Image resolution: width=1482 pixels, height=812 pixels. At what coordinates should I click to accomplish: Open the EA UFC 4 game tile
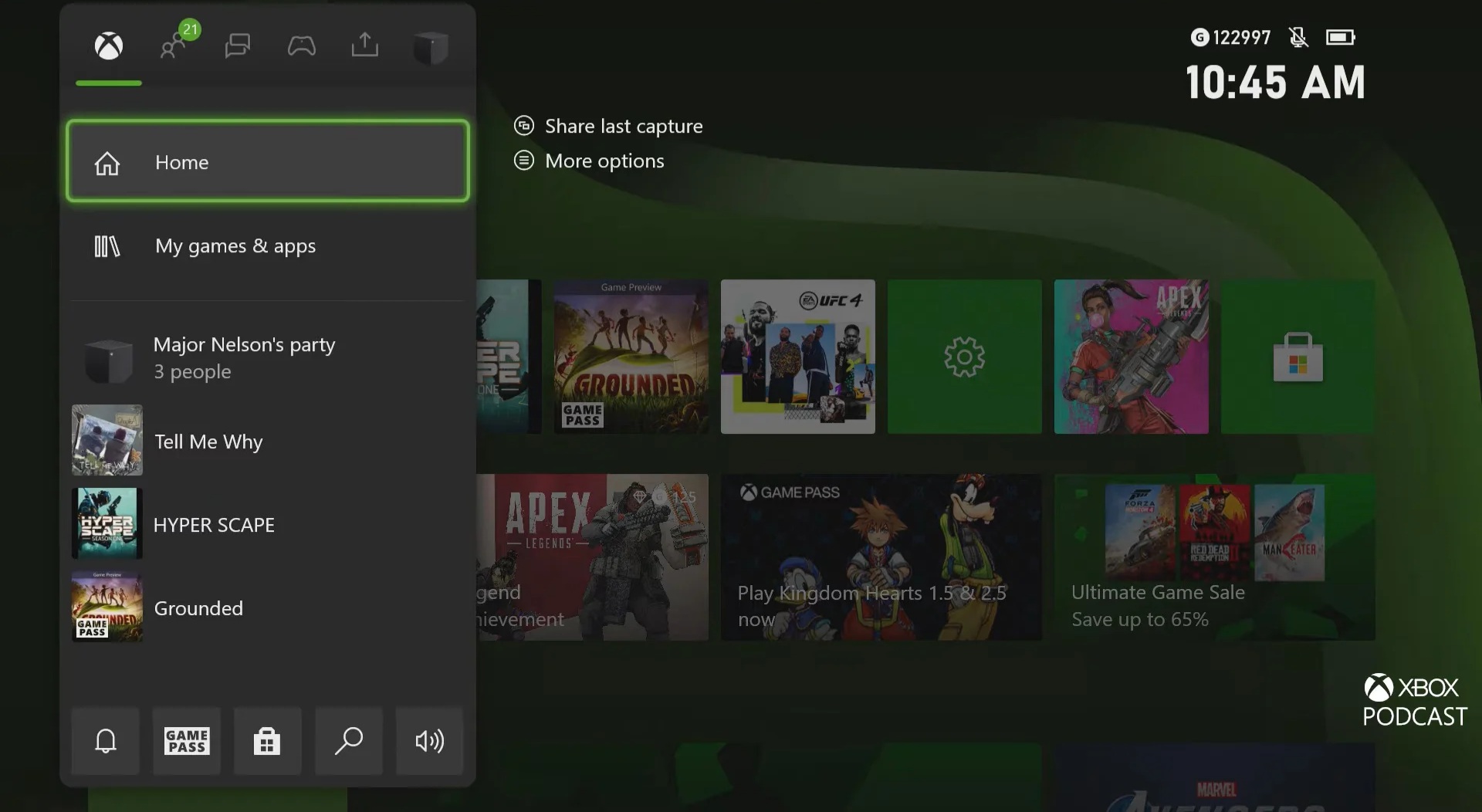tap(797, 357)
